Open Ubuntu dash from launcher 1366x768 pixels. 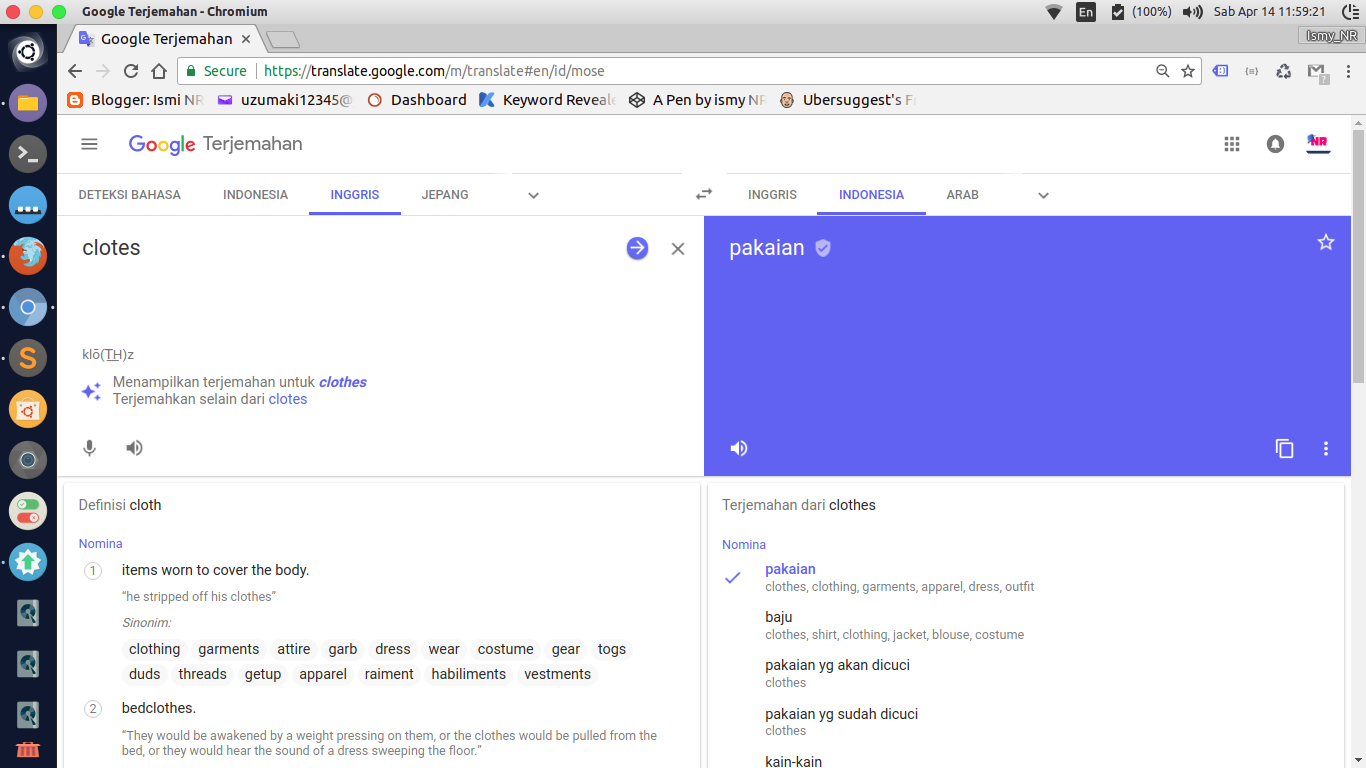[x=28, y=51]
